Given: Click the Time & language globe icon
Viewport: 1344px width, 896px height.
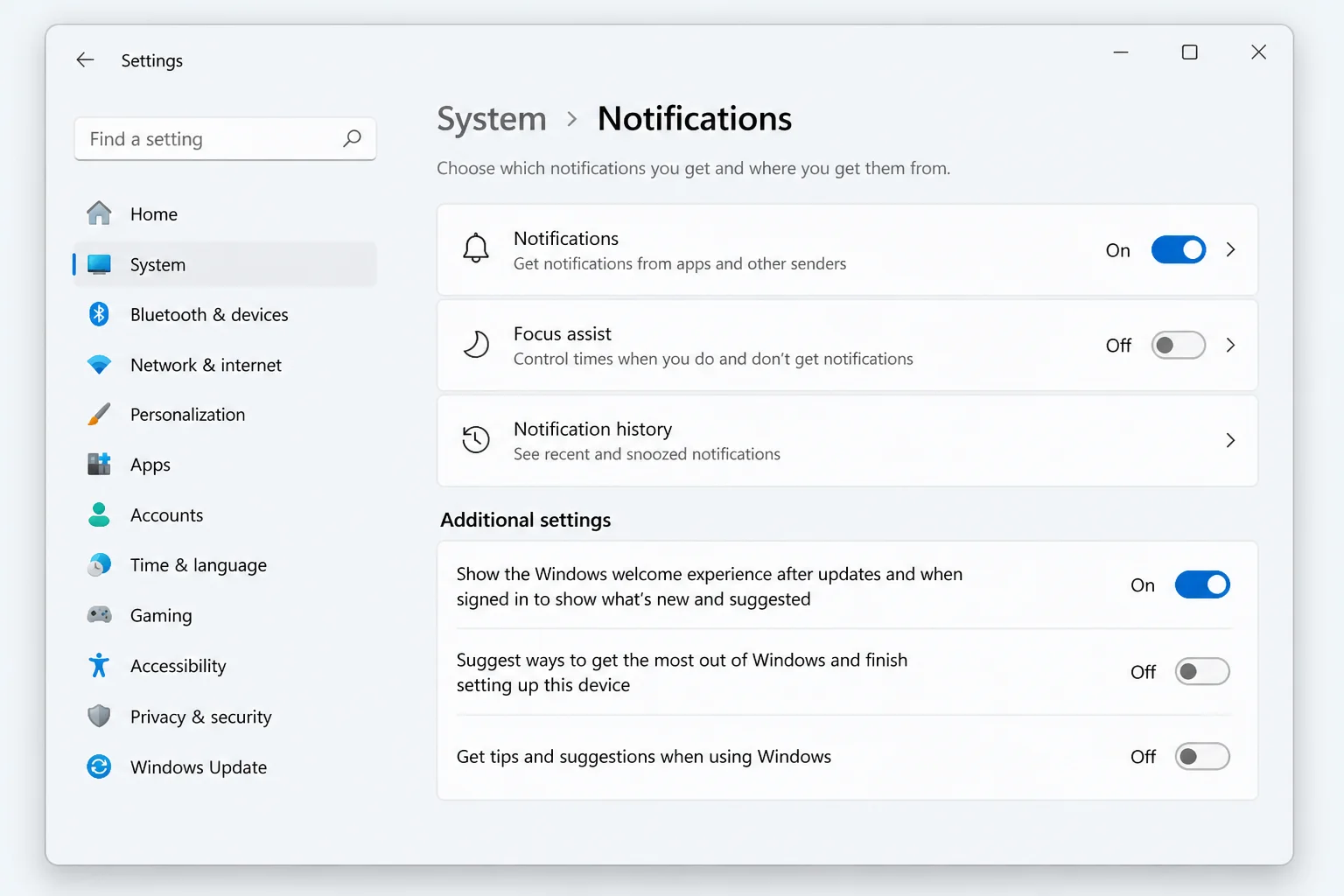Looking at the screenshot, I should coord(99,565).
